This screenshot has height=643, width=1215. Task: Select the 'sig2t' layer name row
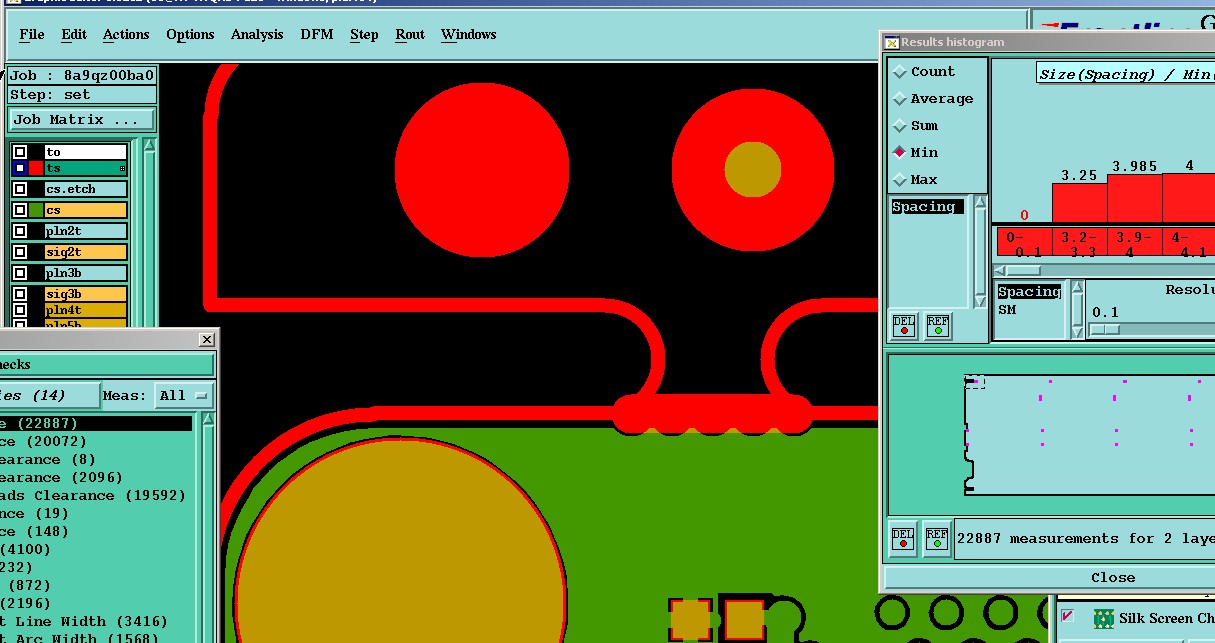tap(86, 252)
